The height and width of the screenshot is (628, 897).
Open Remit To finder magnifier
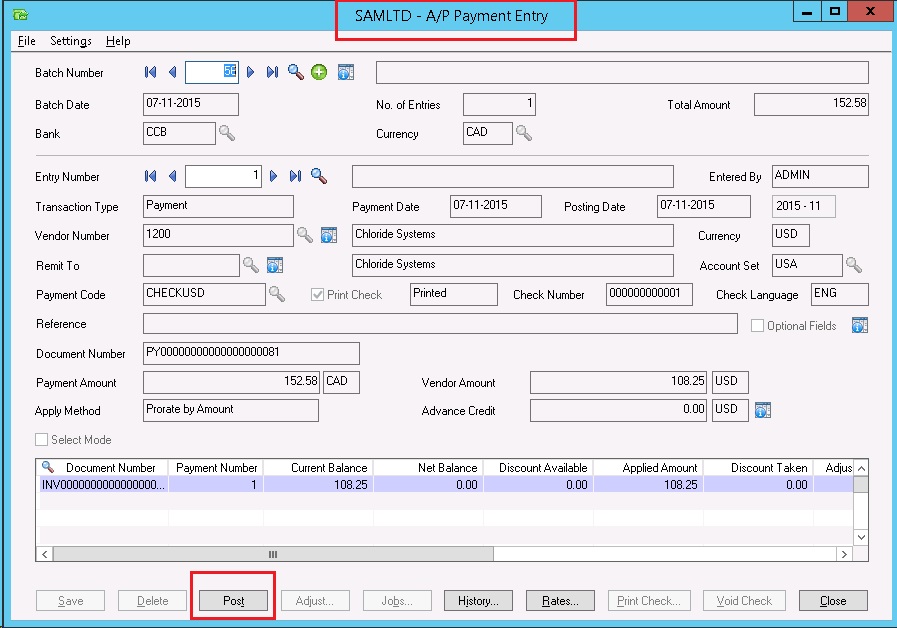pyautogui.click(x=251, y=265)
